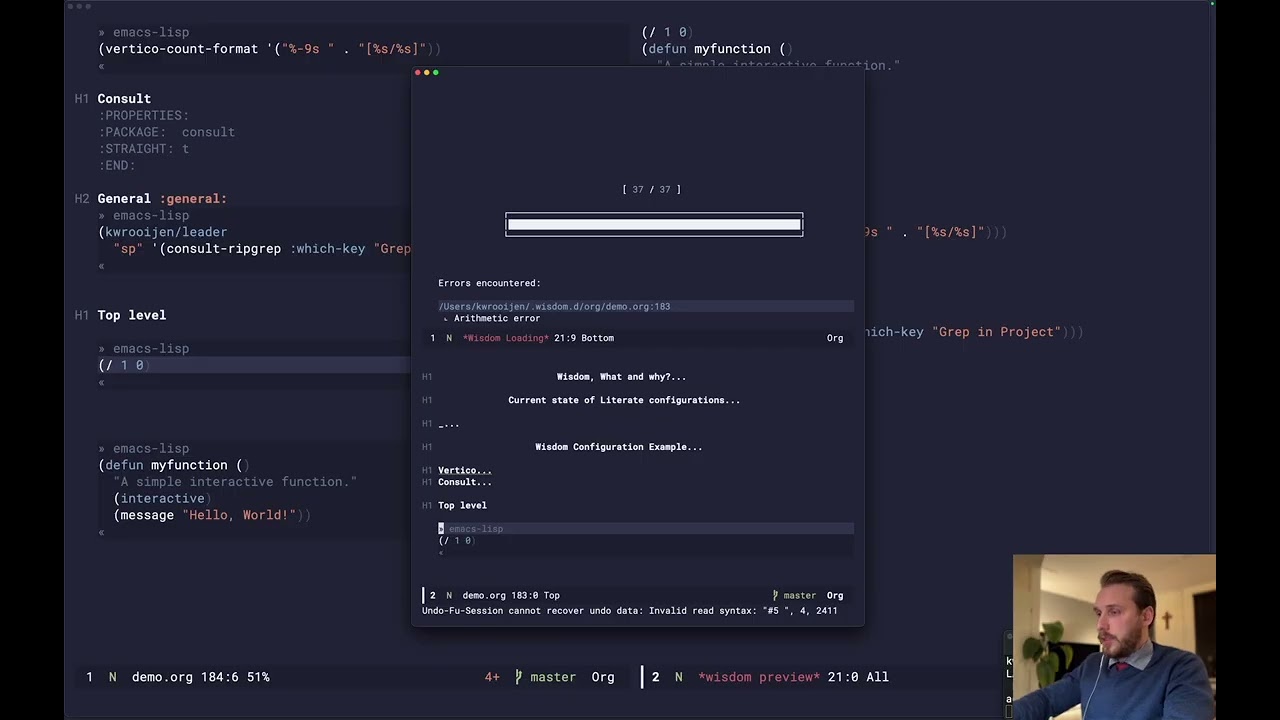Click git branch icon in main left modeline
Image resolution: width=1280 pixels, height=720 pixels.
518,677
